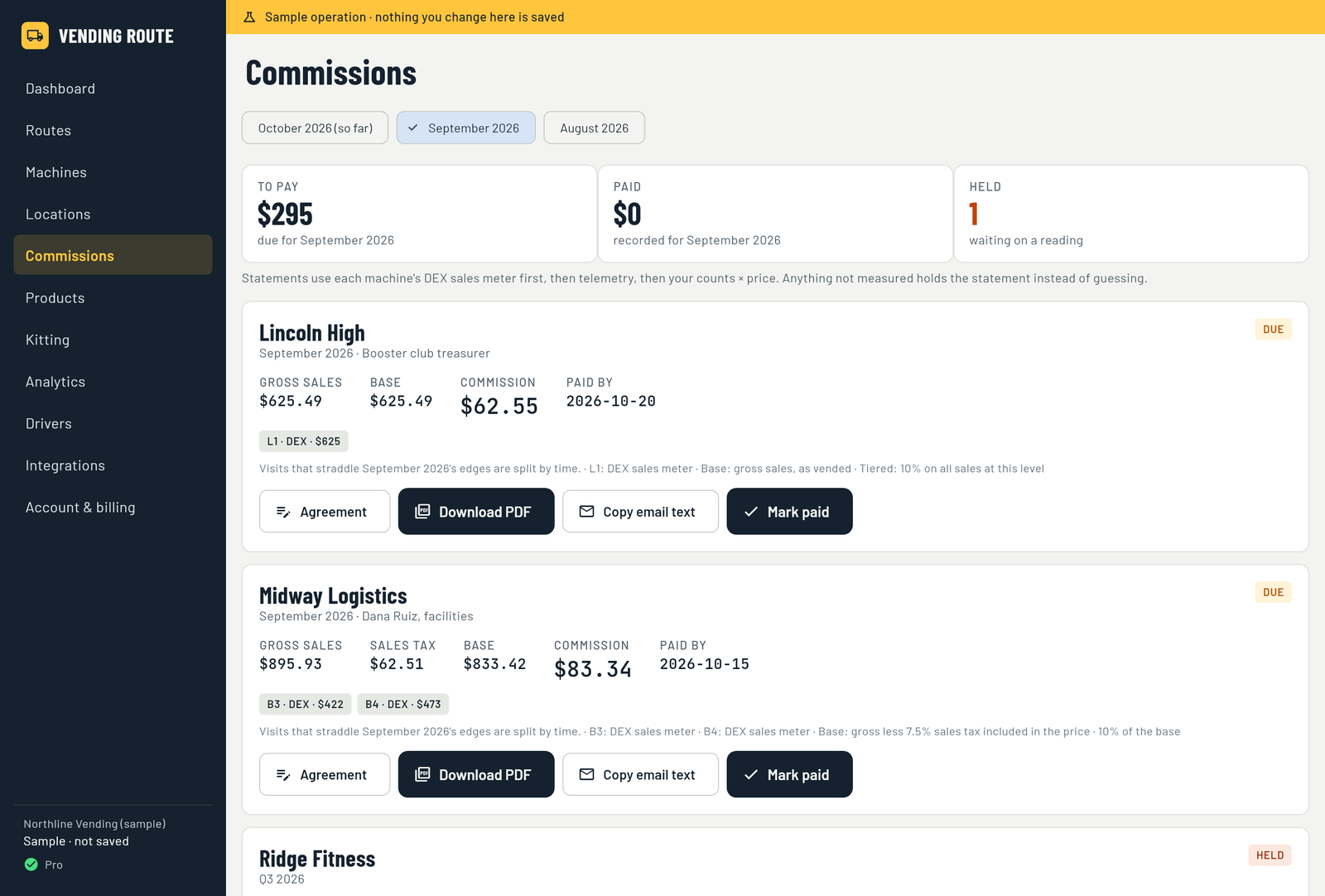Click the green Pro check badge icon

point(31,865)
